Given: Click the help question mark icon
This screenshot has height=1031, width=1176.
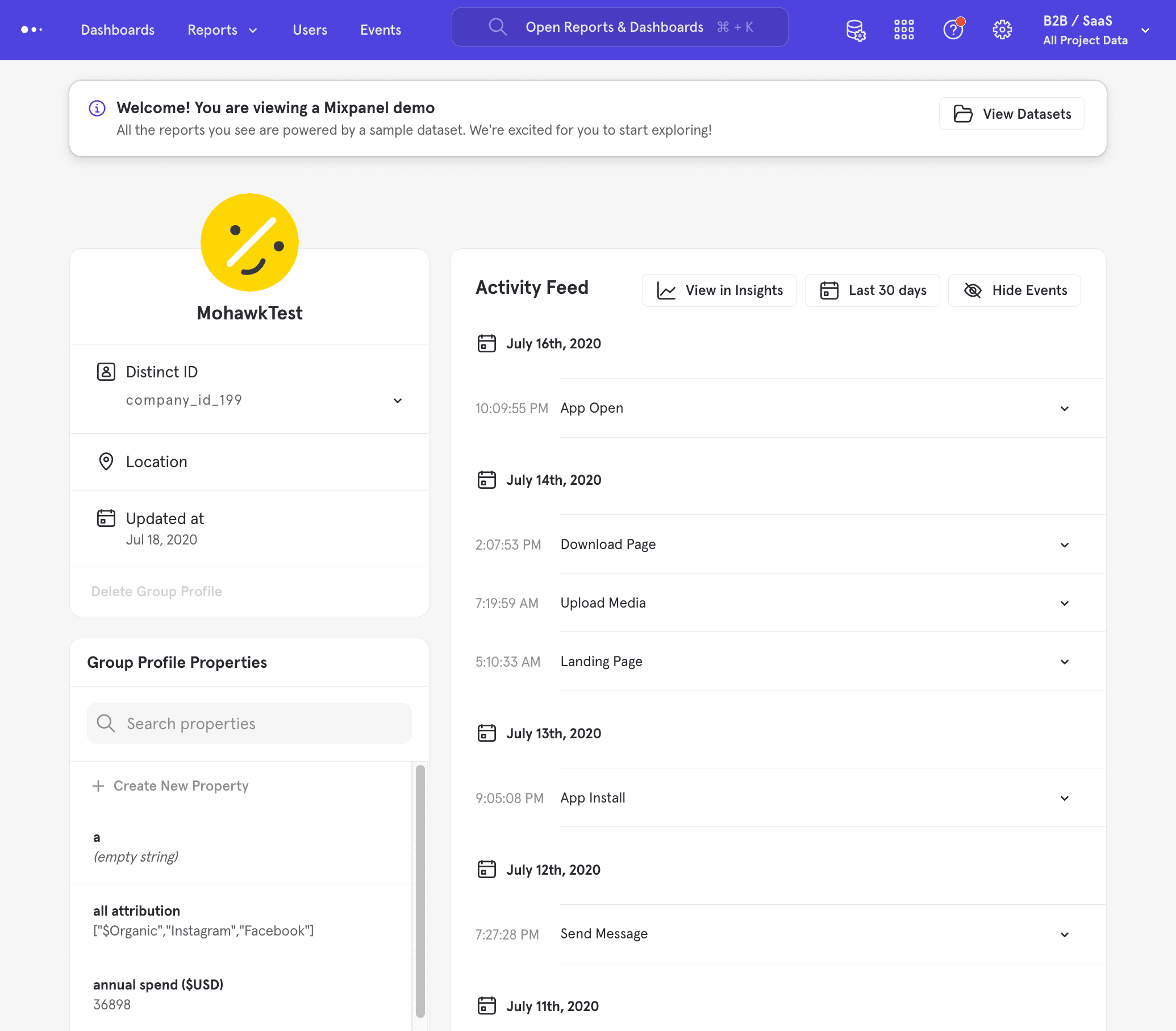Looking at the screenshot, I should pos(953,30).
